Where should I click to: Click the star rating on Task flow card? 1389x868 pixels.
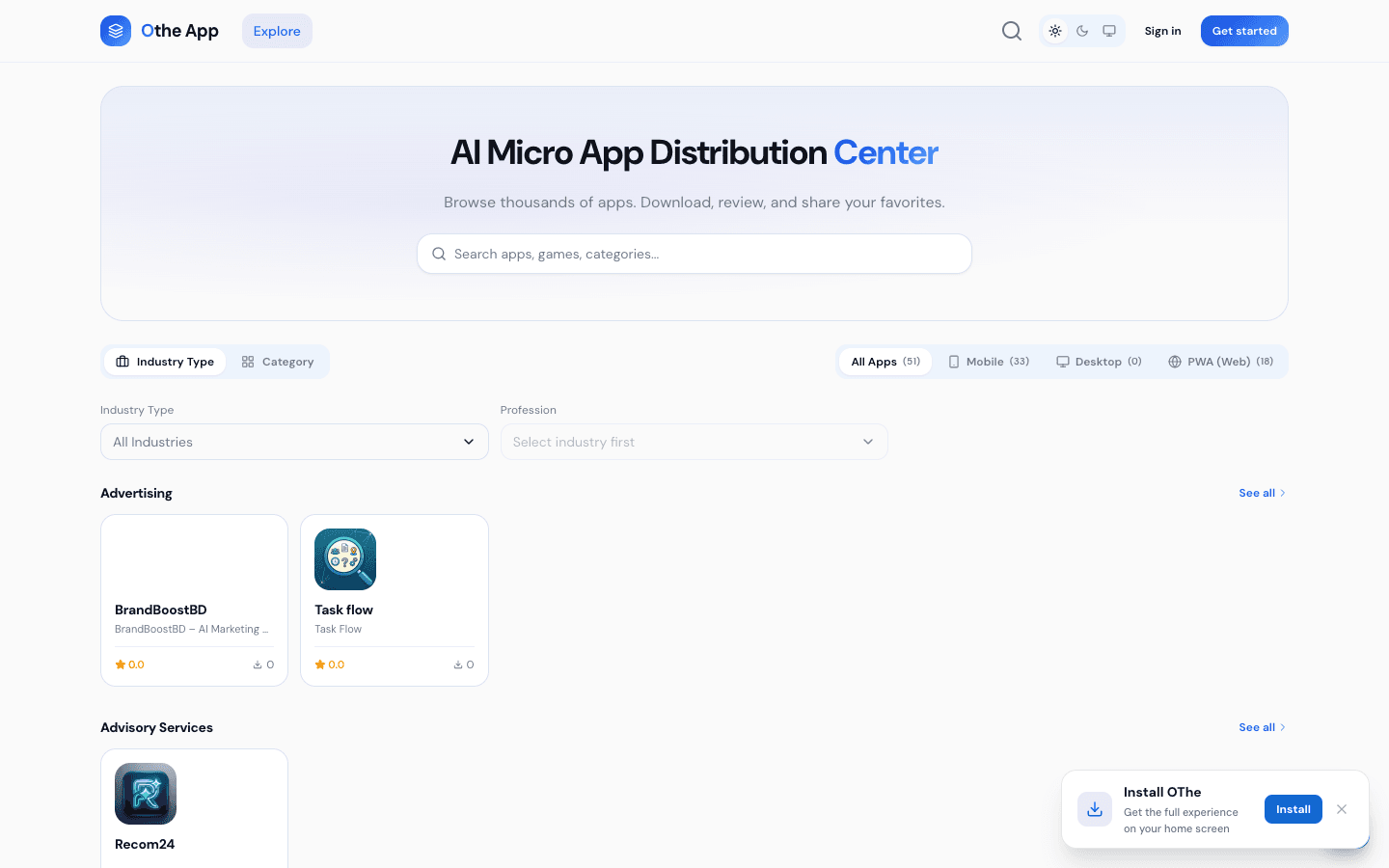pos(329,665)
